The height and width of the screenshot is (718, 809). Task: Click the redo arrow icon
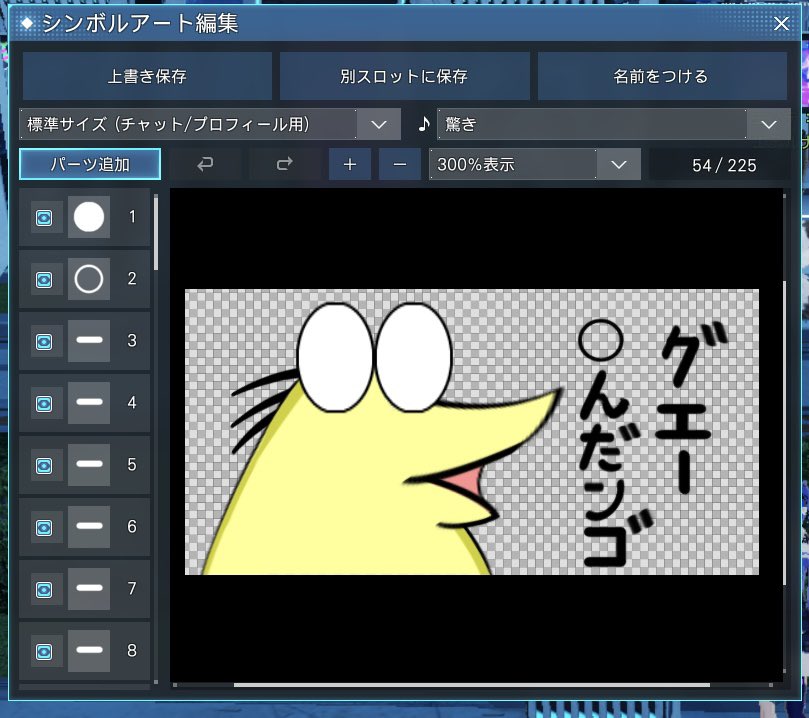(x=284, y=163)
